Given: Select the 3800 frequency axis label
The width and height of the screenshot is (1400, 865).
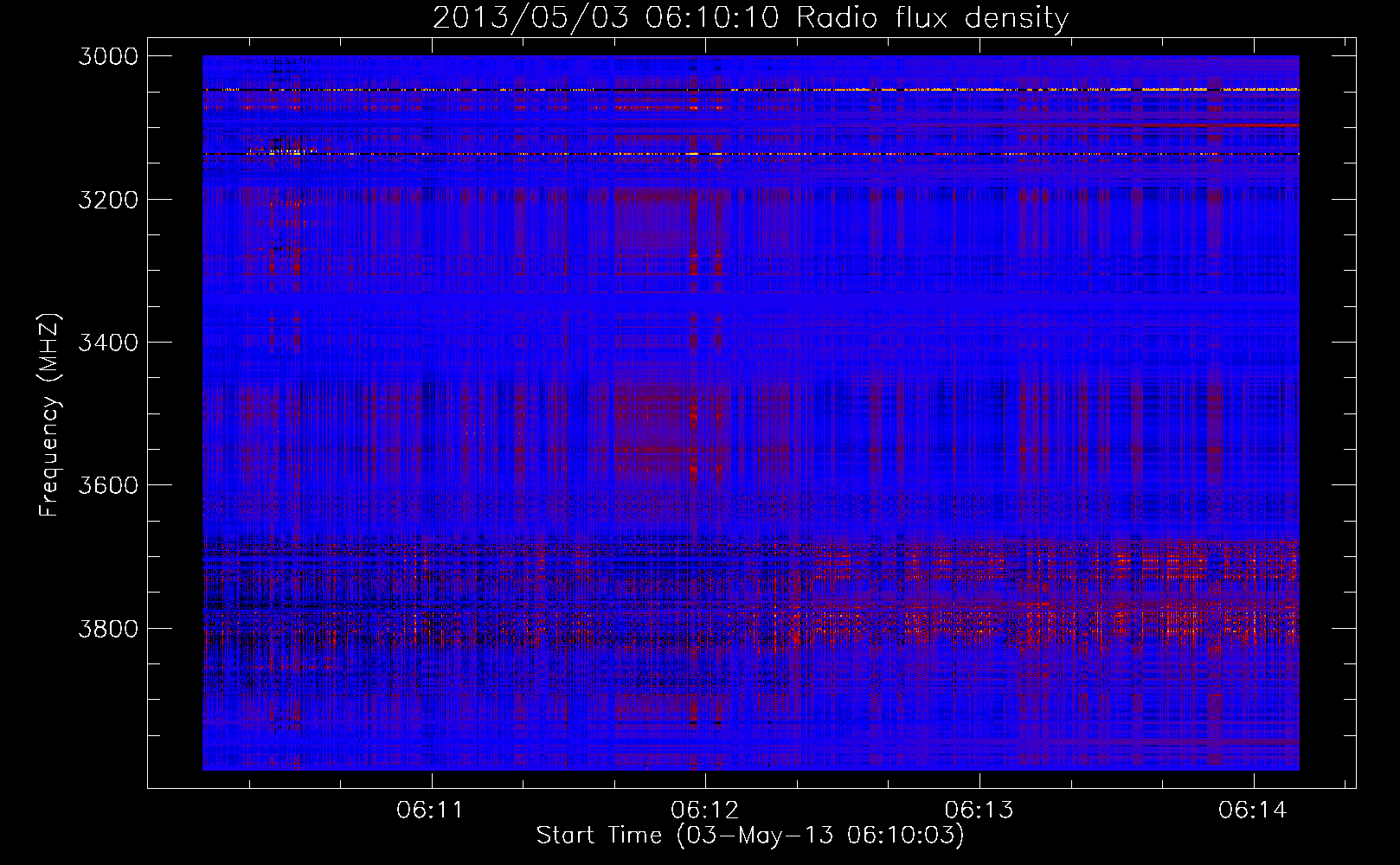Looking at the screenshot, I should coord(108,628).
